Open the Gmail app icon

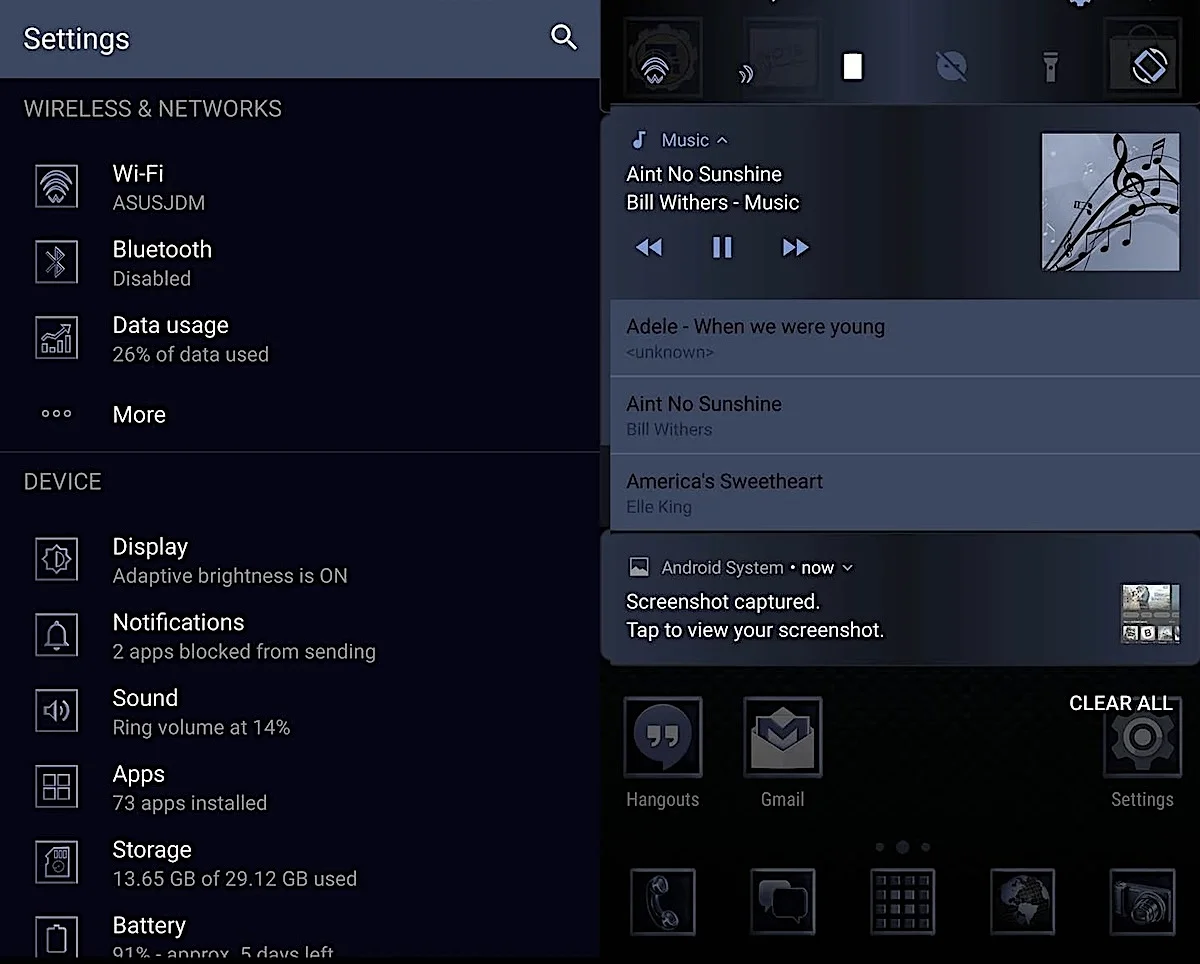click(x=782, y=738)
